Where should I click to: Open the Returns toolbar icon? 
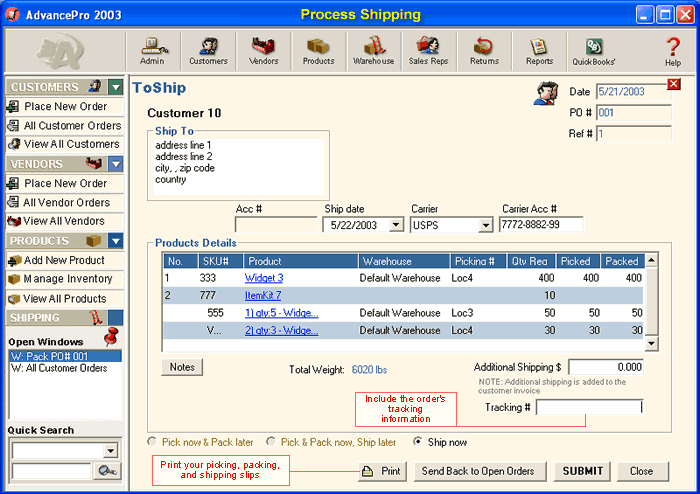click(x=484, y=51)
